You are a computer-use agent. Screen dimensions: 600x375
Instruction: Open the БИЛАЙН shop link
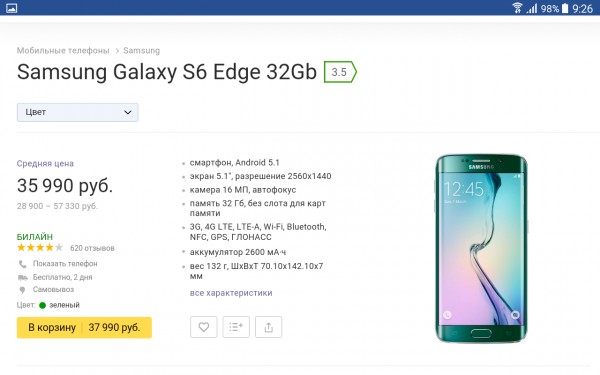click(35, 237)
